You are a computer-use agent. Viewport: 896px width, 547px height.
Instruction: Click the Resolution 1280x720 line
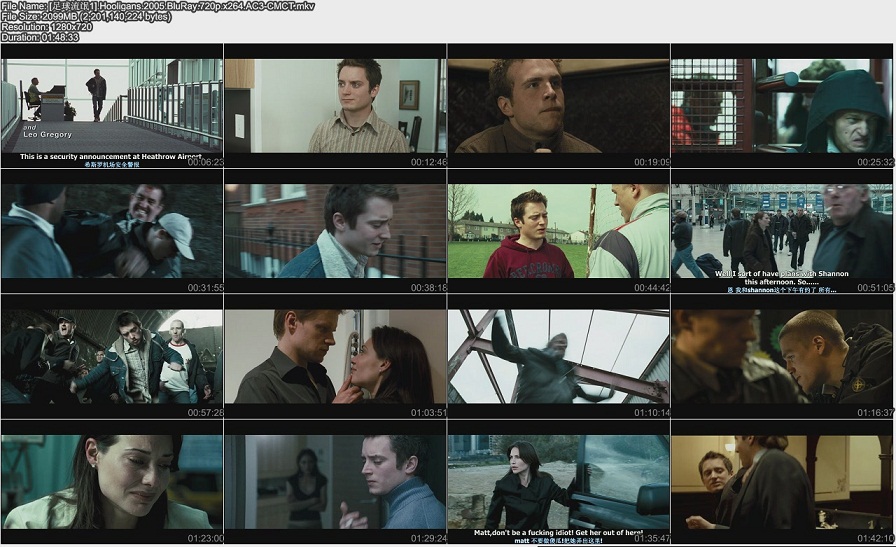point(47,27)
